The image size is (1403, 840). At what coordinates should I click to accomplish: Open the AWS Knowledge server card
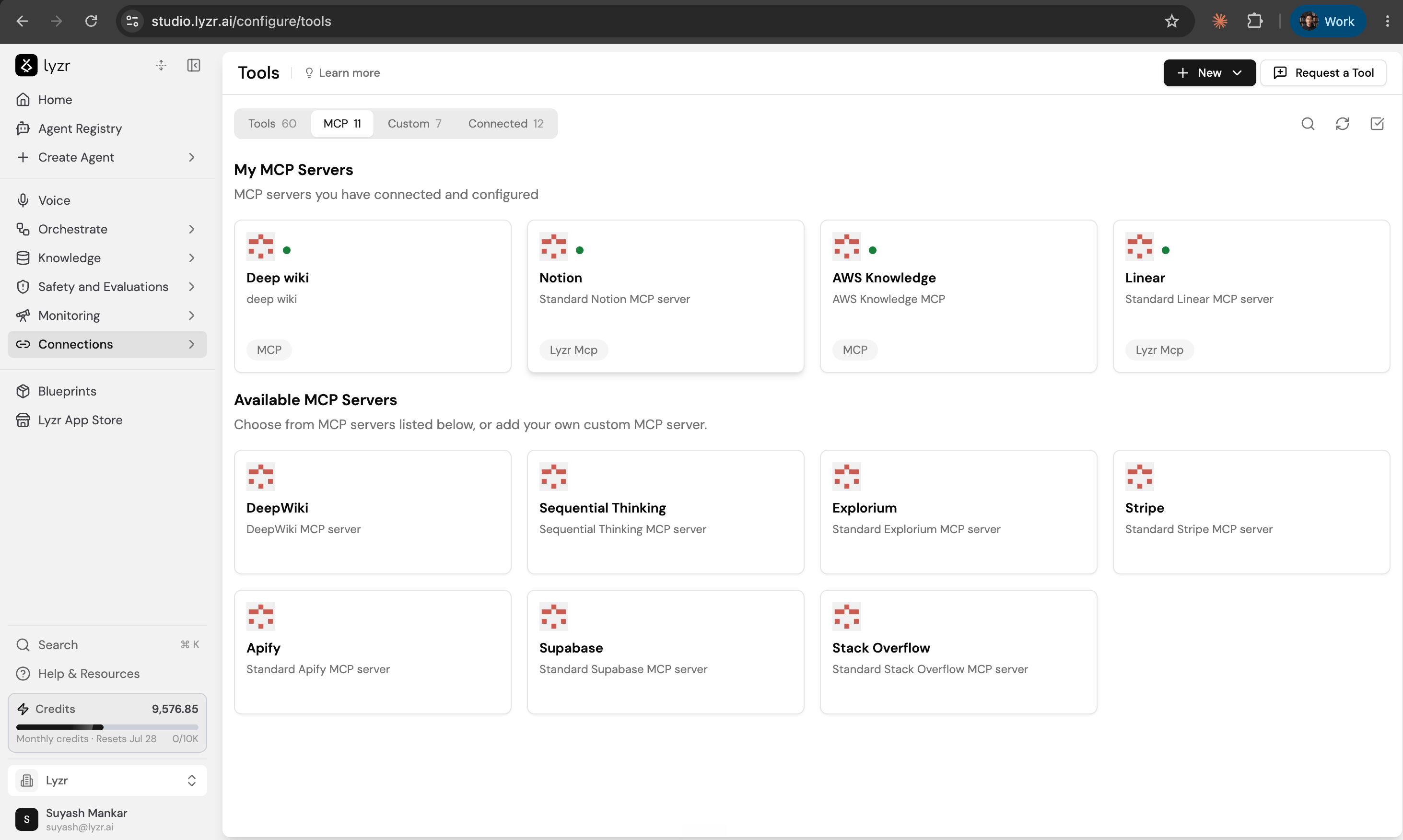(x=958, y=296)
